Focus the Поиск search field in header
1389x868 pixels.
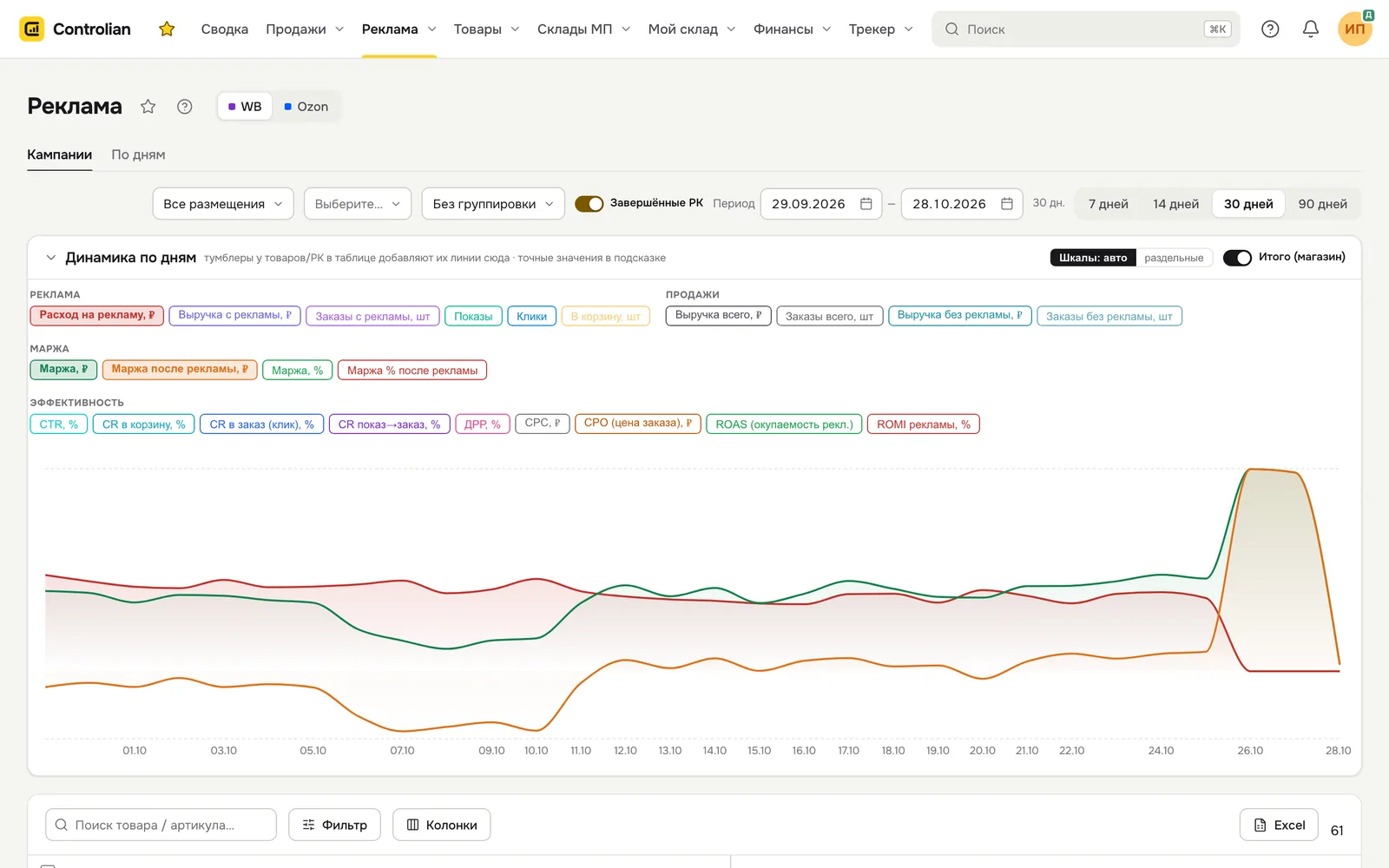pos(1085,29)
